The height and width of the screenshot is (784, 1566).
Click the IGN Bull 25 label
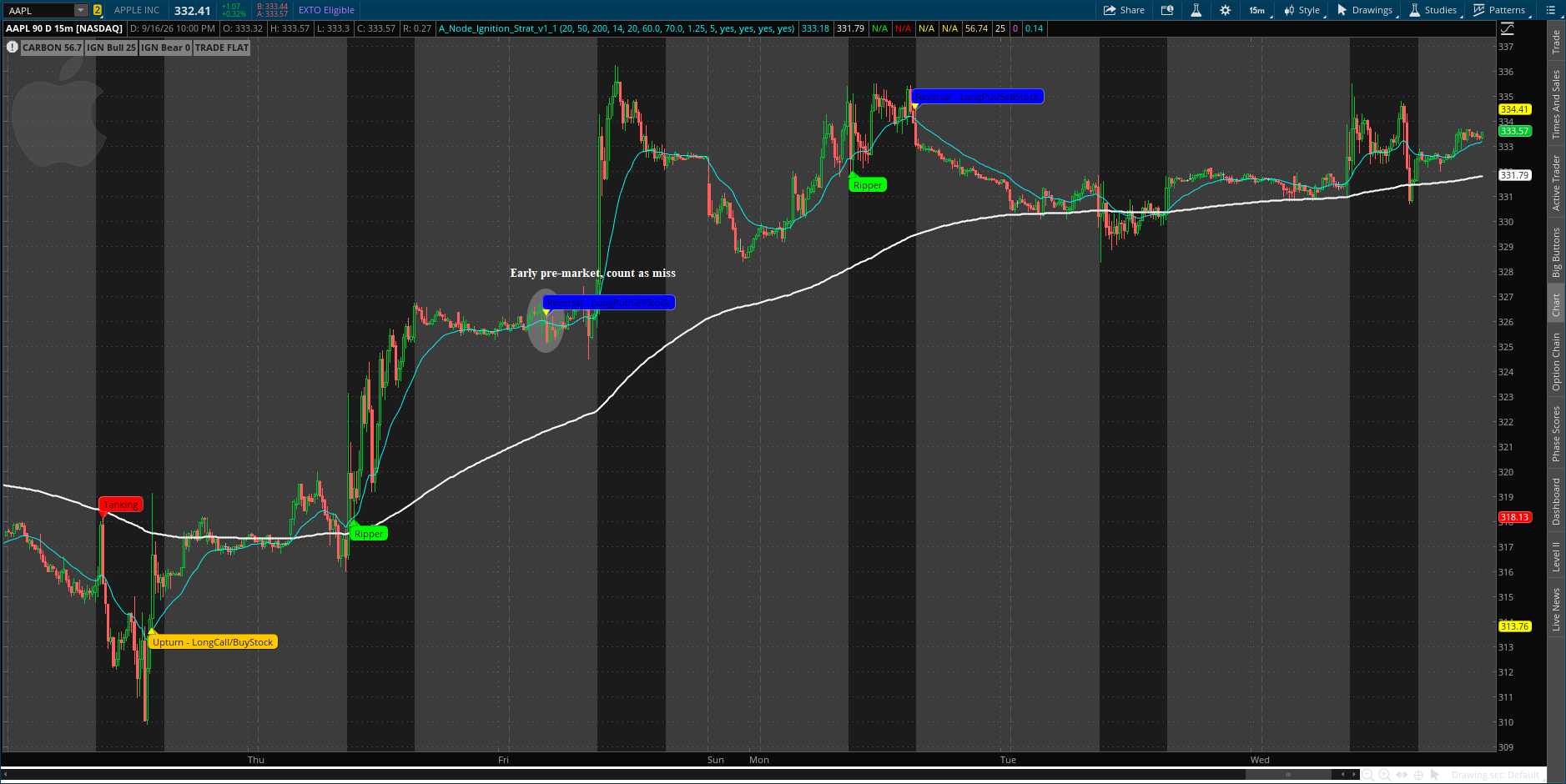click(x=111, y=48)
